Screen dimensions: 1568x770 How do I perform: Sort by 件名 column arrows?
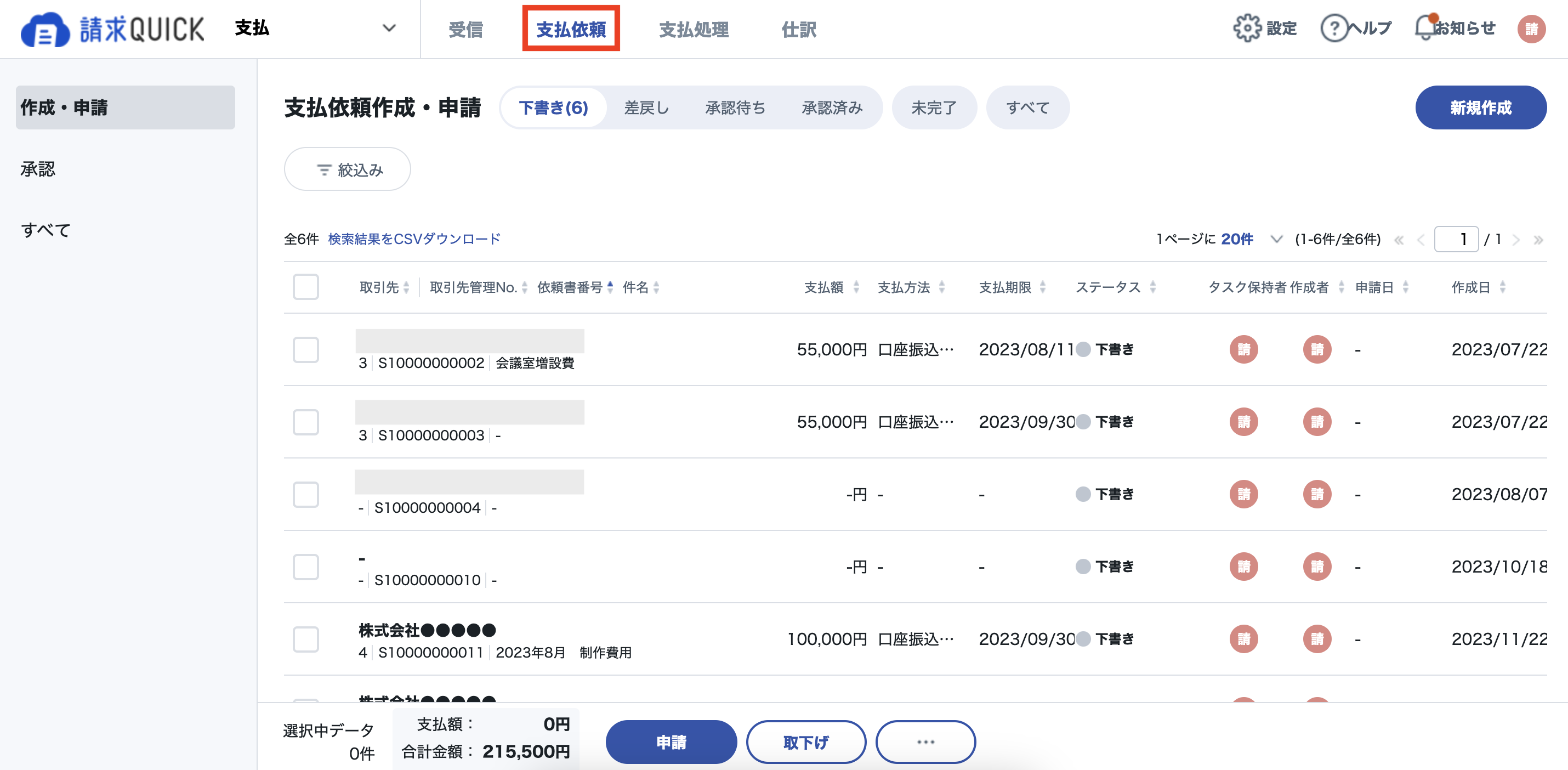[x=656, y=287]
